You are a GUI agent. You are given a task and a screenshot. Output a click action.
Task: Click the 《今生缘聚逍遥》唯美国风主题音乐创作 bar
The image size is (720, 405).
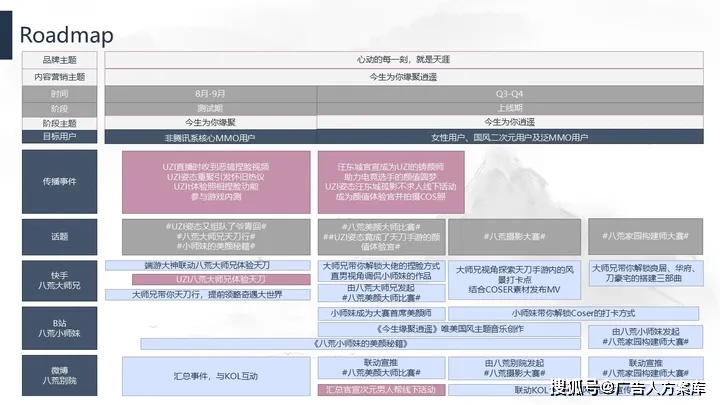tap(449, 329)
